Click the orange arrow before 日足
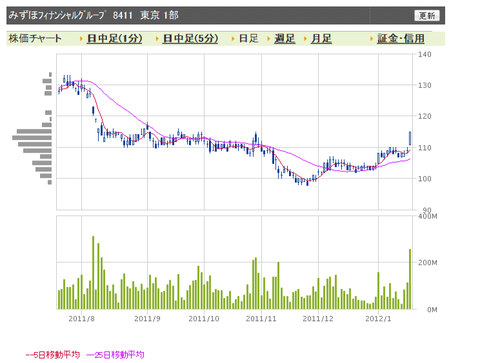The image size is (480, 363). pyautogui.click(x=233, y=39)
